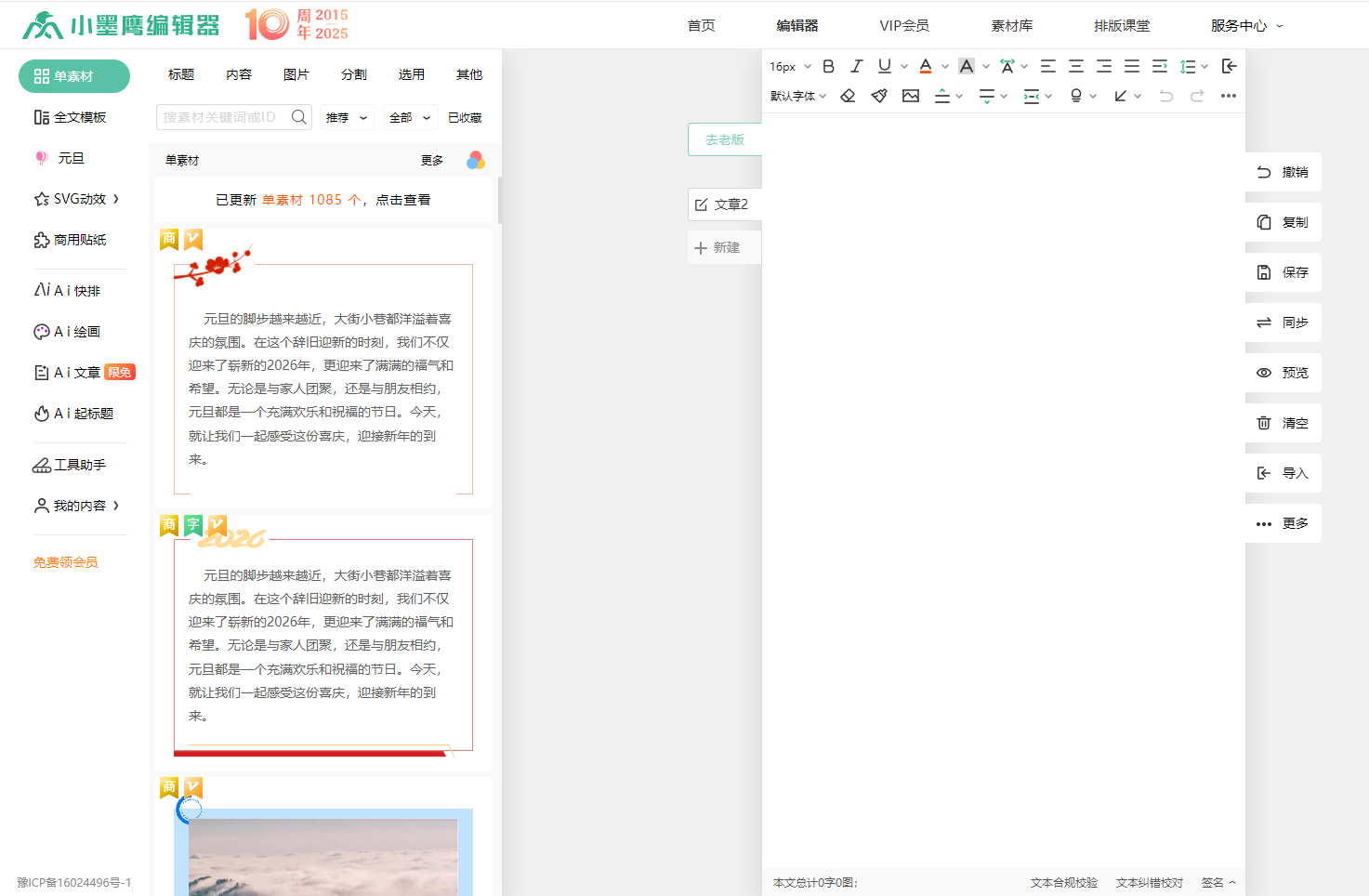The height and width of the screenshot is (896, 1369).
Task: Toggle underline text formatting
Action: (x=884, y=66)
